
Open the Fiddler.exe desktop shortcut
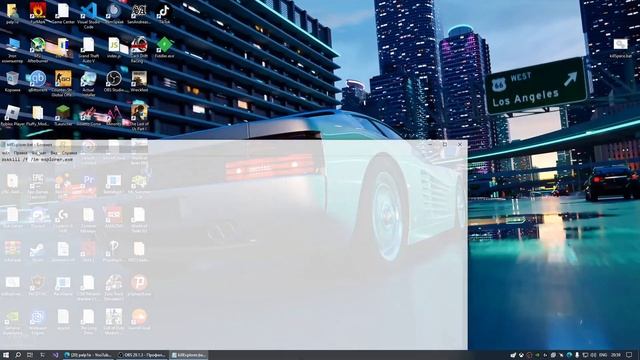click(x=164, y=47)
